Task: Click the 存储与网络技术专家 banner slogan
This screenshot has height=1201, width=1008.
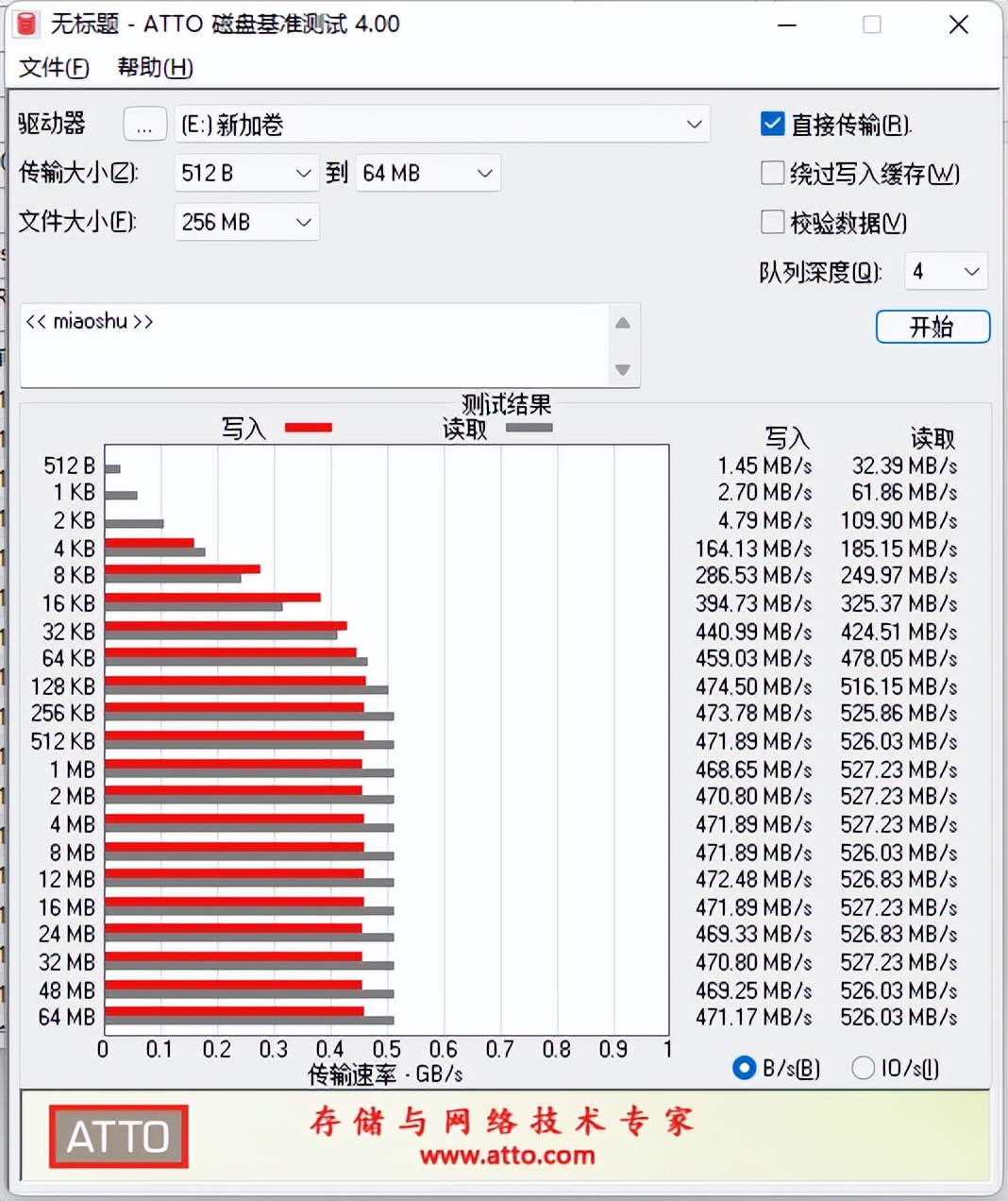Action: (x=502, y=1121)
